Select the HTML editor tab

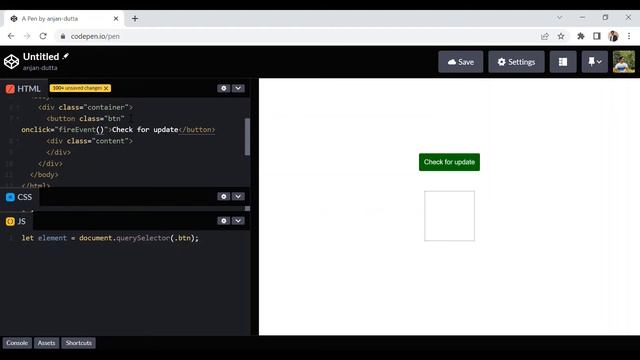(23, 89)
